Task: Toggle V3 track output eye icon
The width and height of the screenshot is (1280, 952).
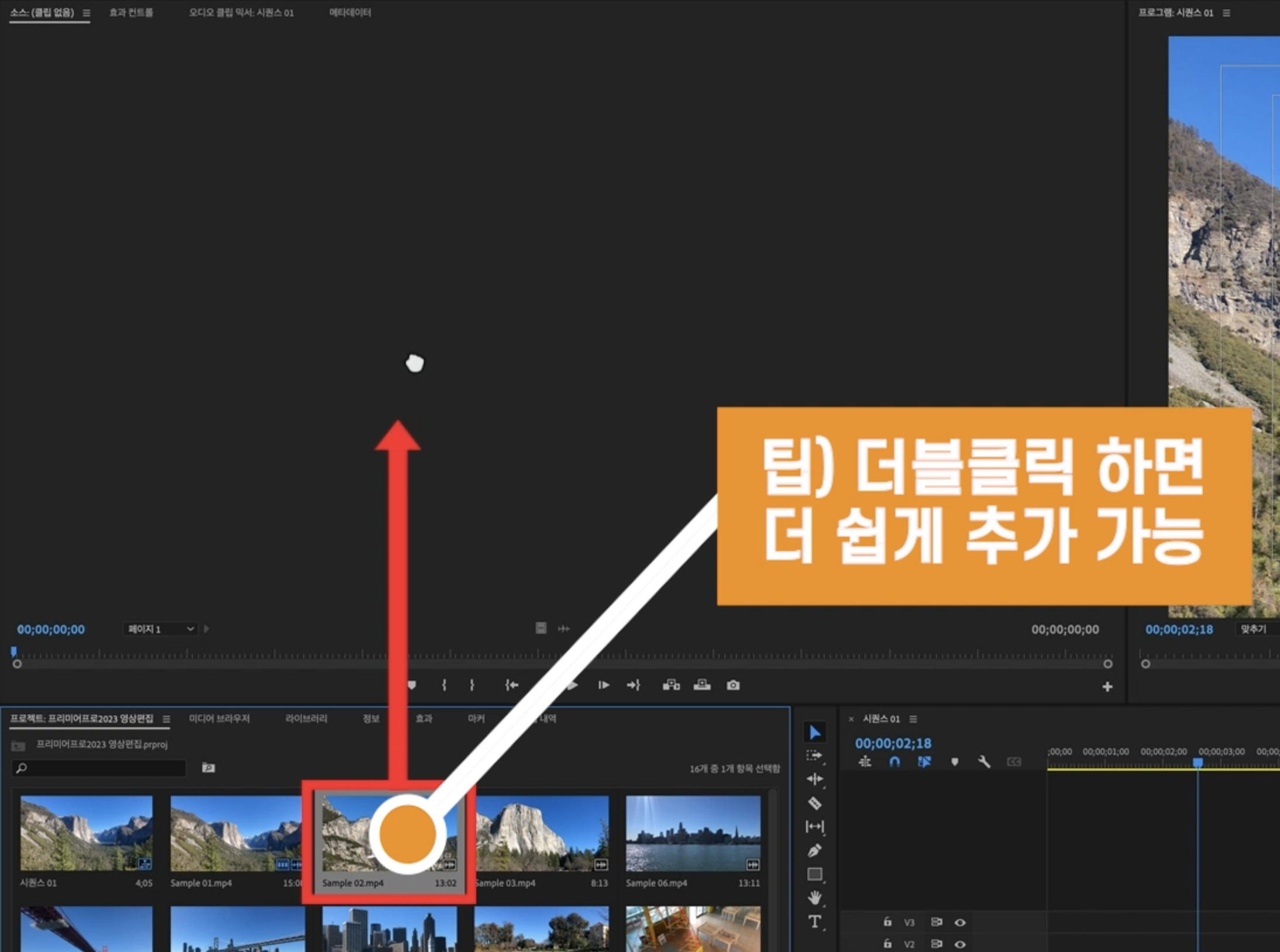Action: [x=960, y=922]
